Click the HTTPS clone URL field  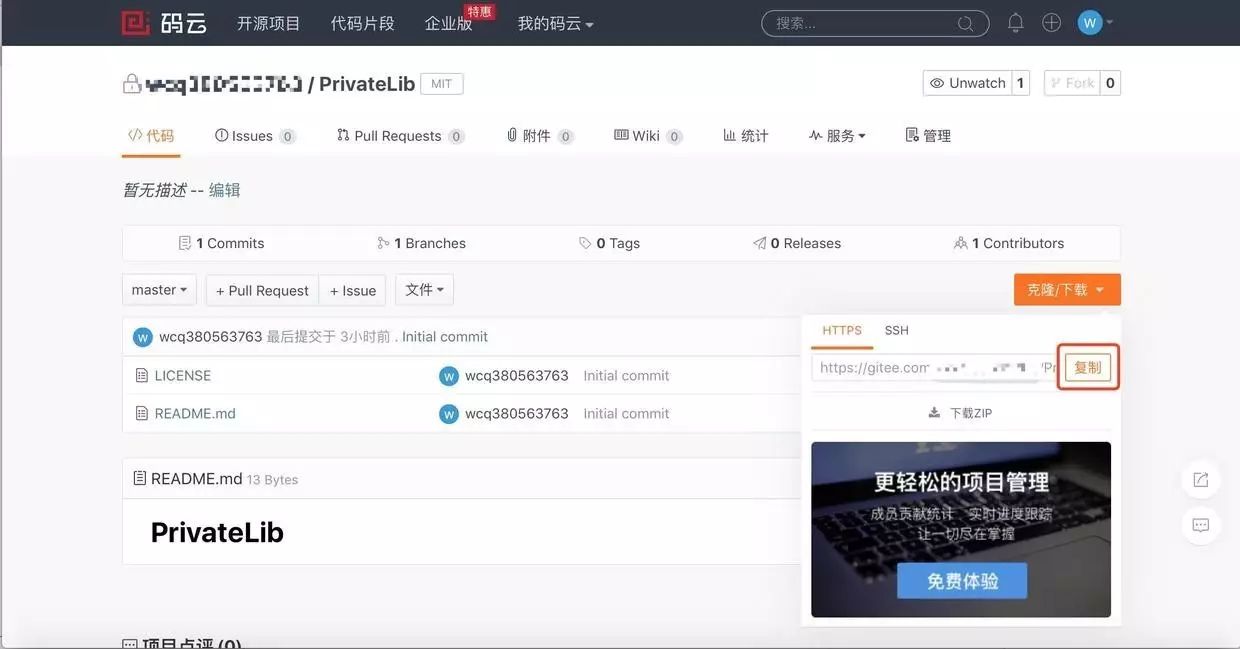click(x=935, y=367)
